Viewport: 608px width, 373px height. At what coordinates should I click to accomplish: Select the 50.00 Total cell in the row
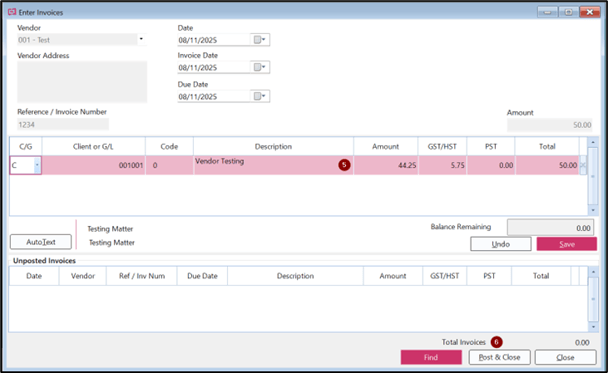click(x=547, y=165)
